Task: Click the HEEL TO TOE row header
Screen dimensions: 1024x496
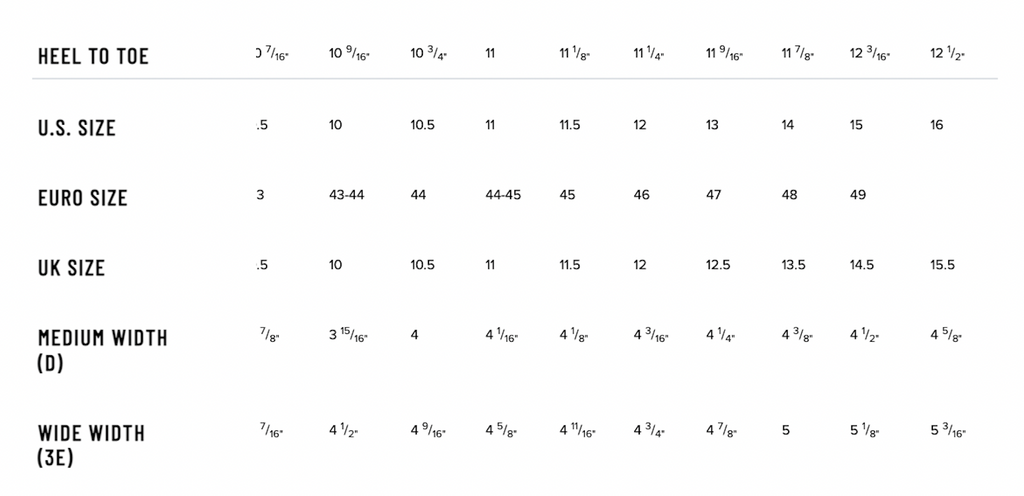Action: tap(93, 56)
